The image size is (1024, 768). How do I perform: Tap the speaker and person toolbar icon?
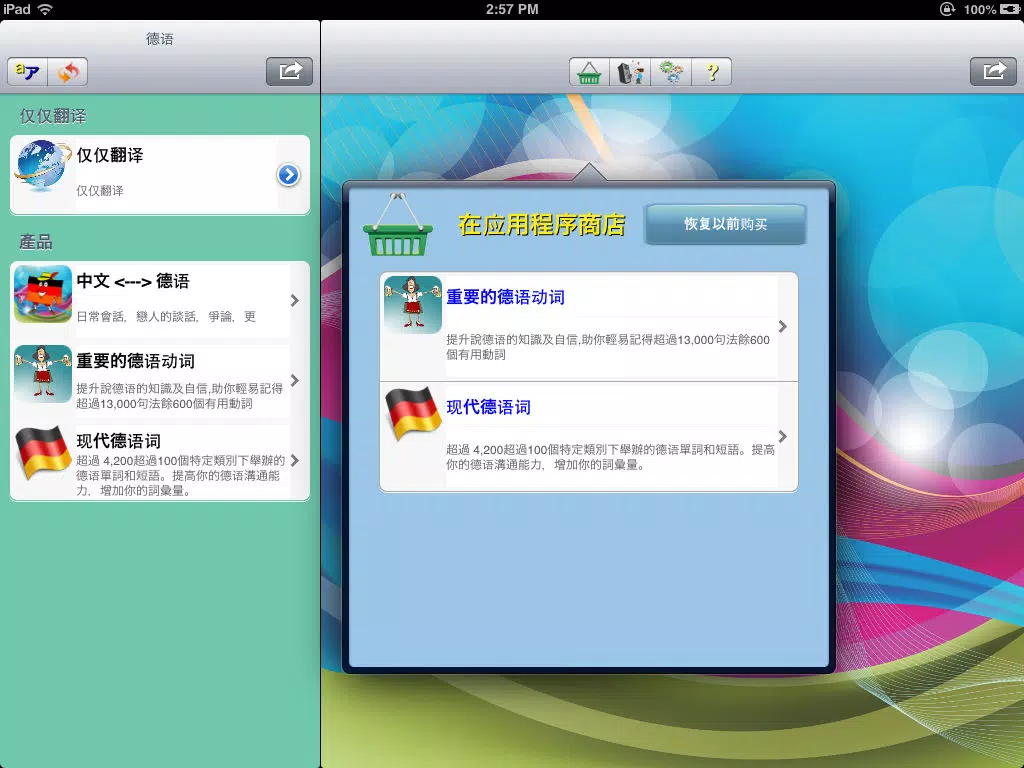point(630,72)
